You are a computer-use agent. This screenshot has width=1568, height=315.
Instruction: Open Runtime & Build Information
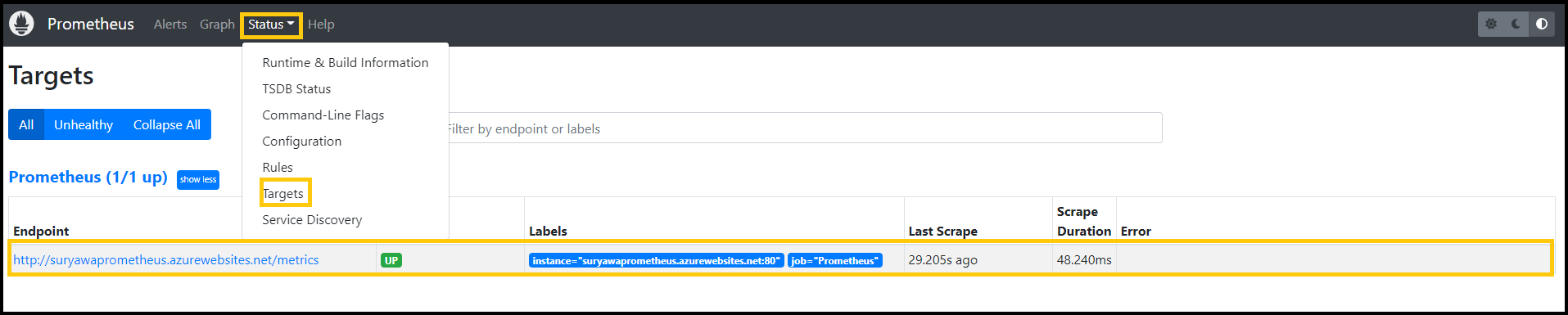click(345, 62)
